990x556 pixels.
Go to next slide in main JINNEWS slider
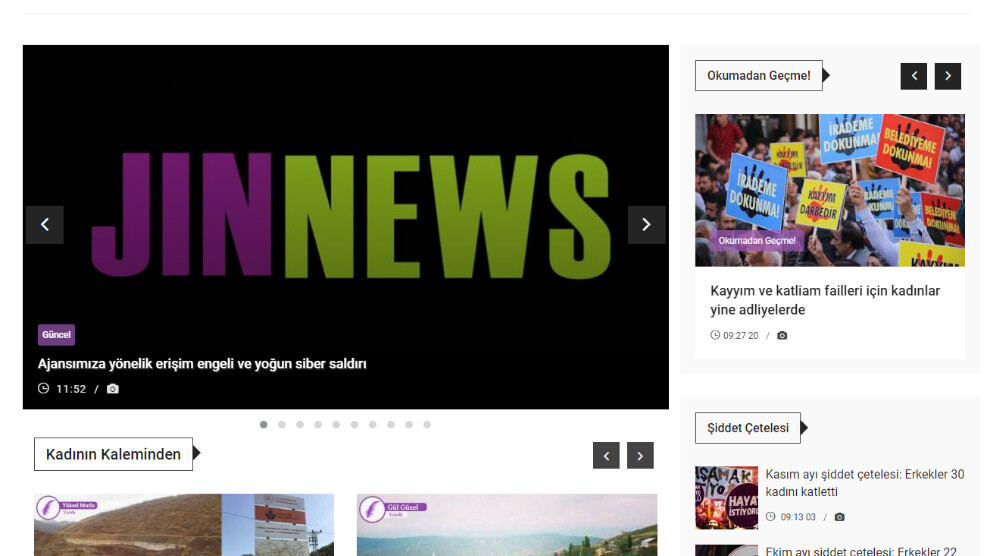[x=647, y=225]
